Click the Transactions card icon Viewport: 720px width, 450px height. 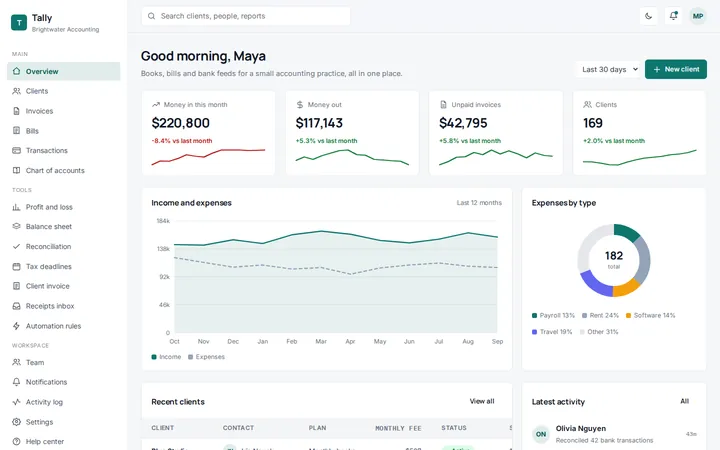pos(17,150)
